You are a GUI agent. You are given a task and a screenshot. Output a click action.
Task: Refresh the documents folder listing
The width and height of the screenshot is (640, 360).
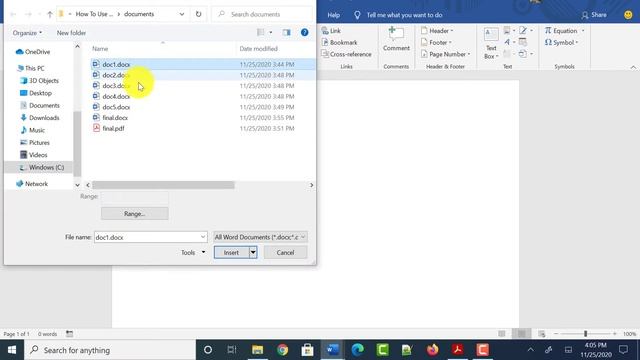click(x=198, y=14)
